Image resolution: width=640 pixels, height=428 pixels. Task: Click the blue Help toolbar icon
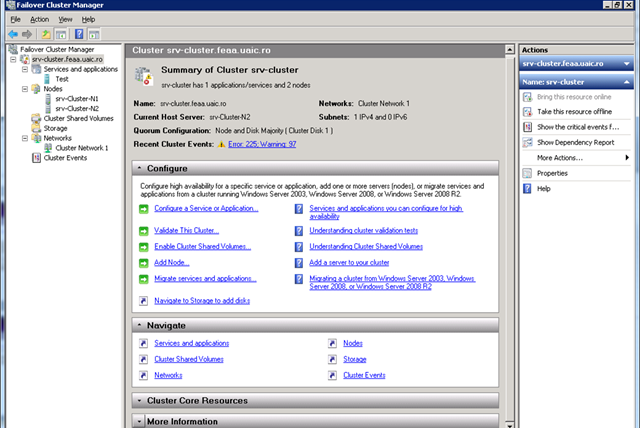click(79, 34)
